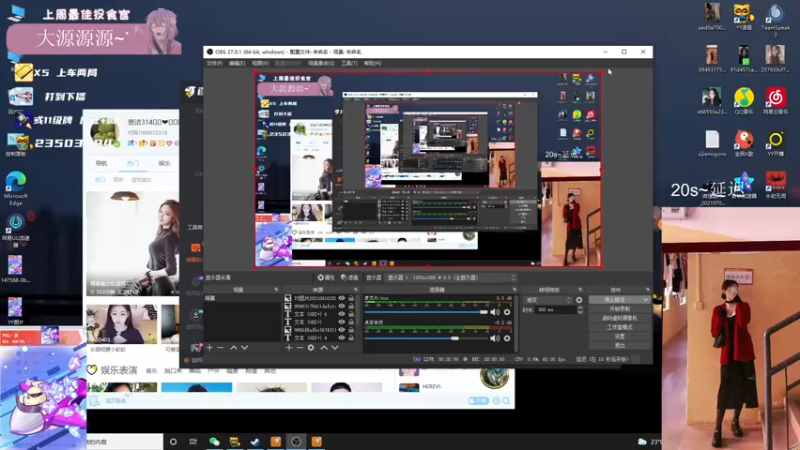Open the 场景集合(S) menu in OBS
Screen dimensions: 800x450
(321, 63)
